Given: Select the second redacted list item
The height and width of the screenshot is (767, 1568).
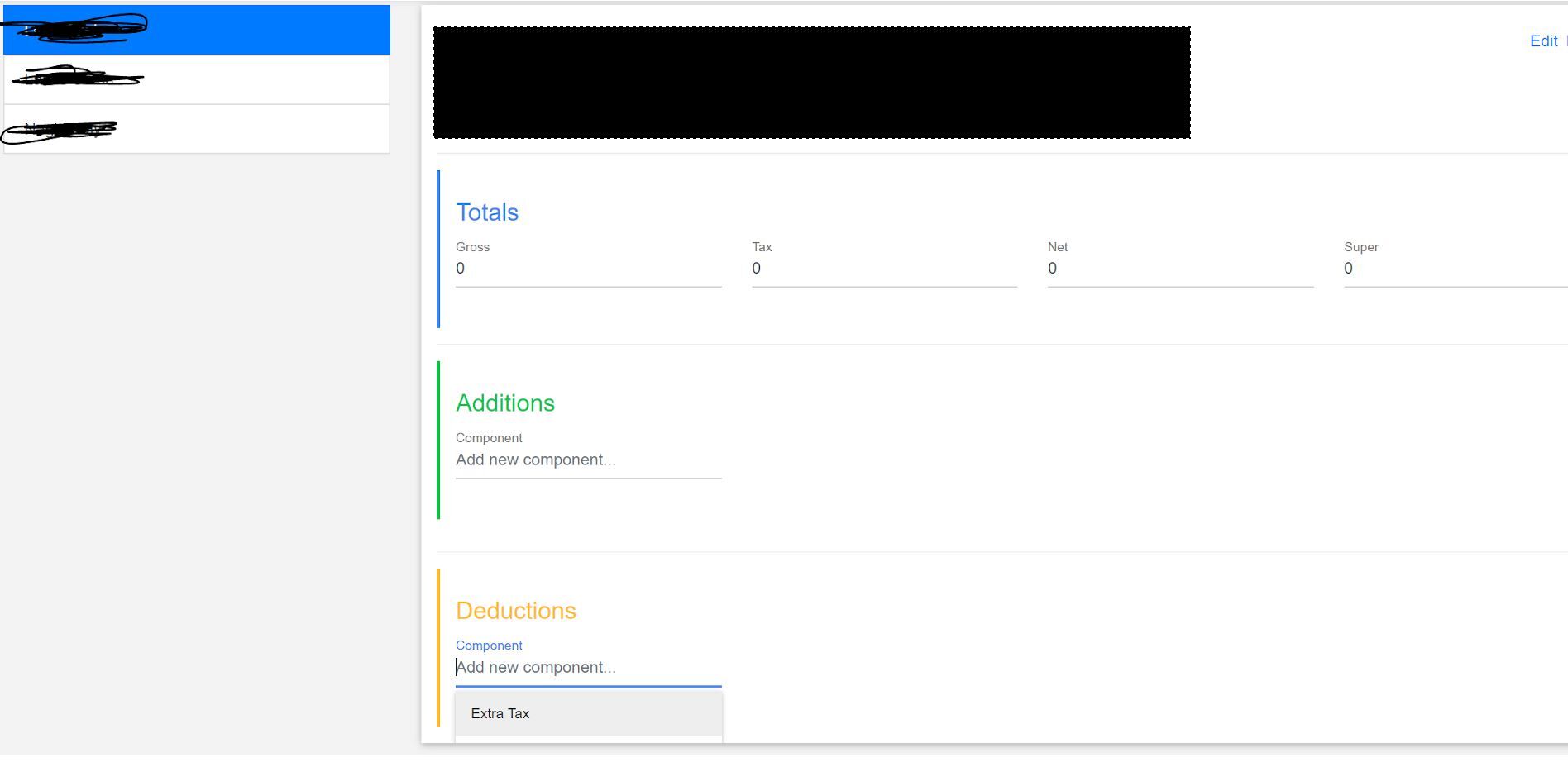Looking at the screenshot, I should tap(197, 79).
